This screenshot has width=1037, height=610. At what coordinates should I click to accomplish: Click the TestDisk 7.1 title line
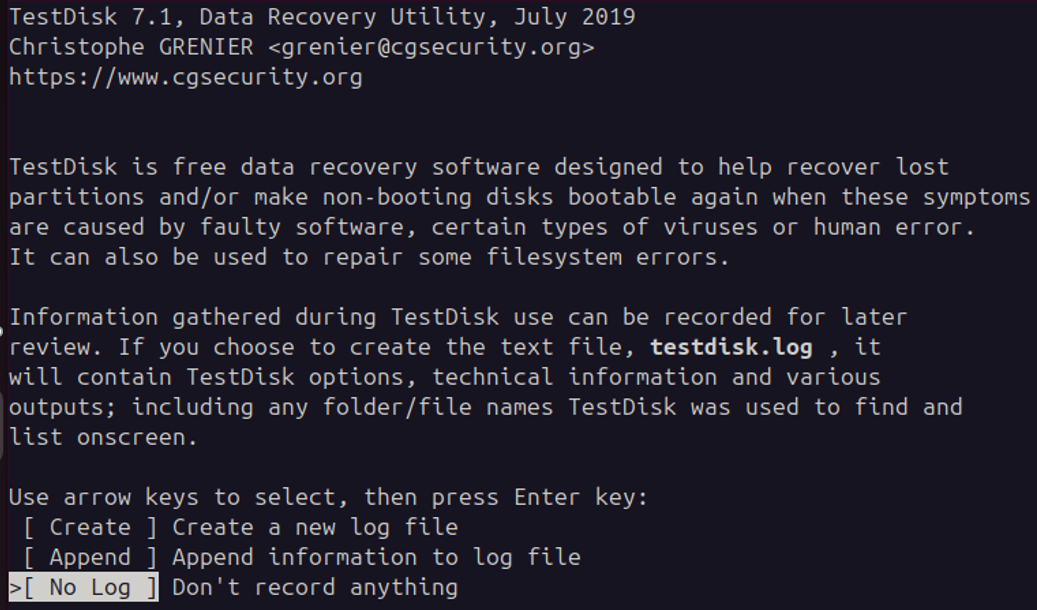(322, 17)
